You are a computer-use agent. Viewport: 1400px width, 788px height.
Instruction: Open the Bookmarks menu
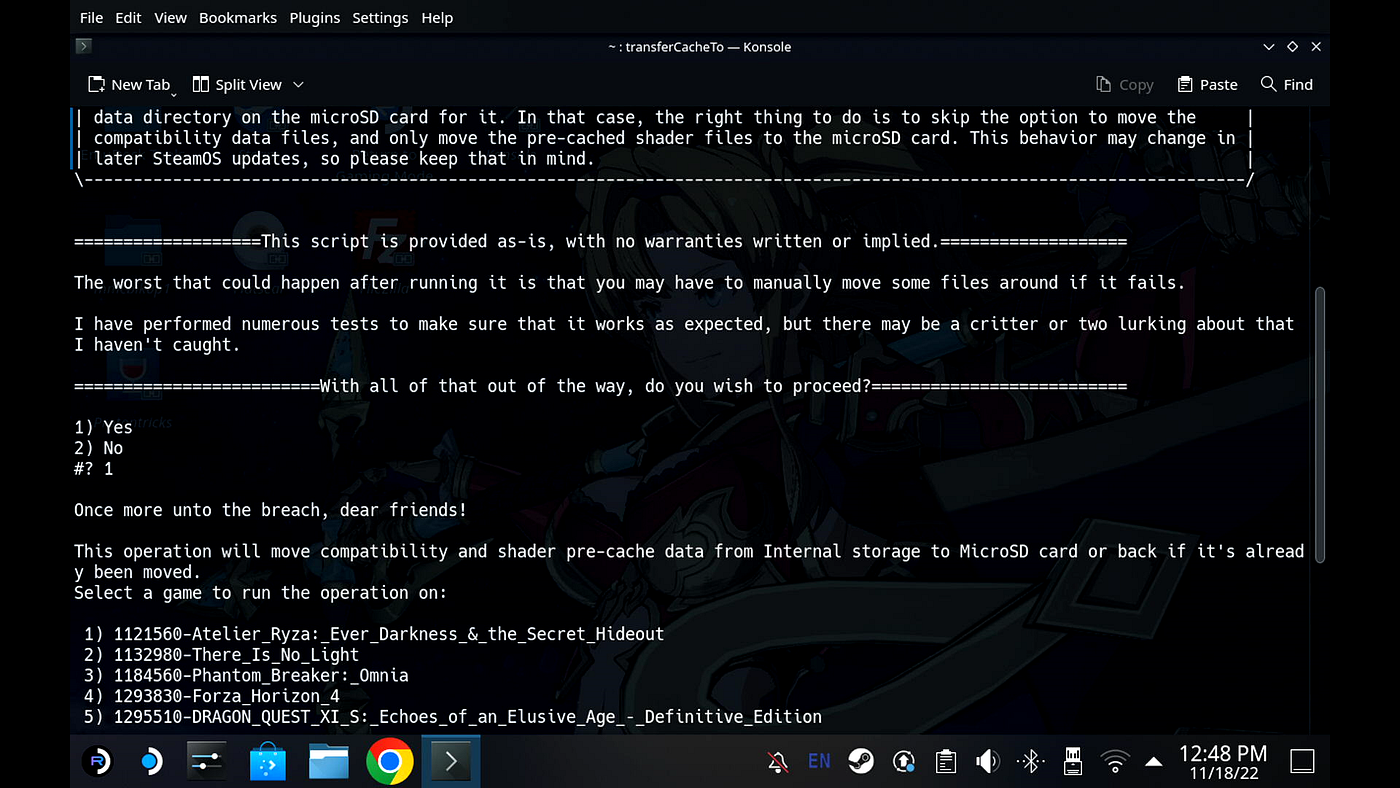click(240, 18)
